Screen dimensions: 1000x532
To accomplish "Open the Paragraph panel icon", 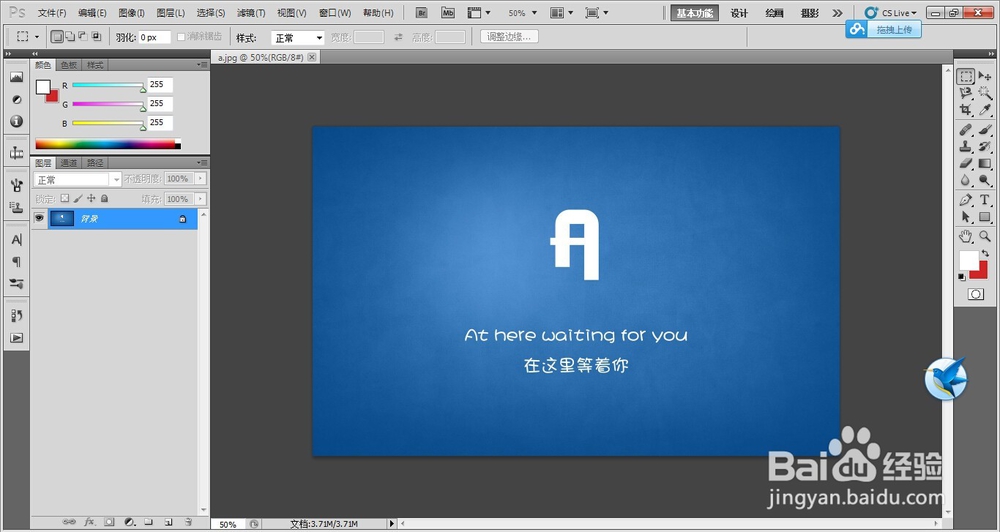I will tap(17, 262).
